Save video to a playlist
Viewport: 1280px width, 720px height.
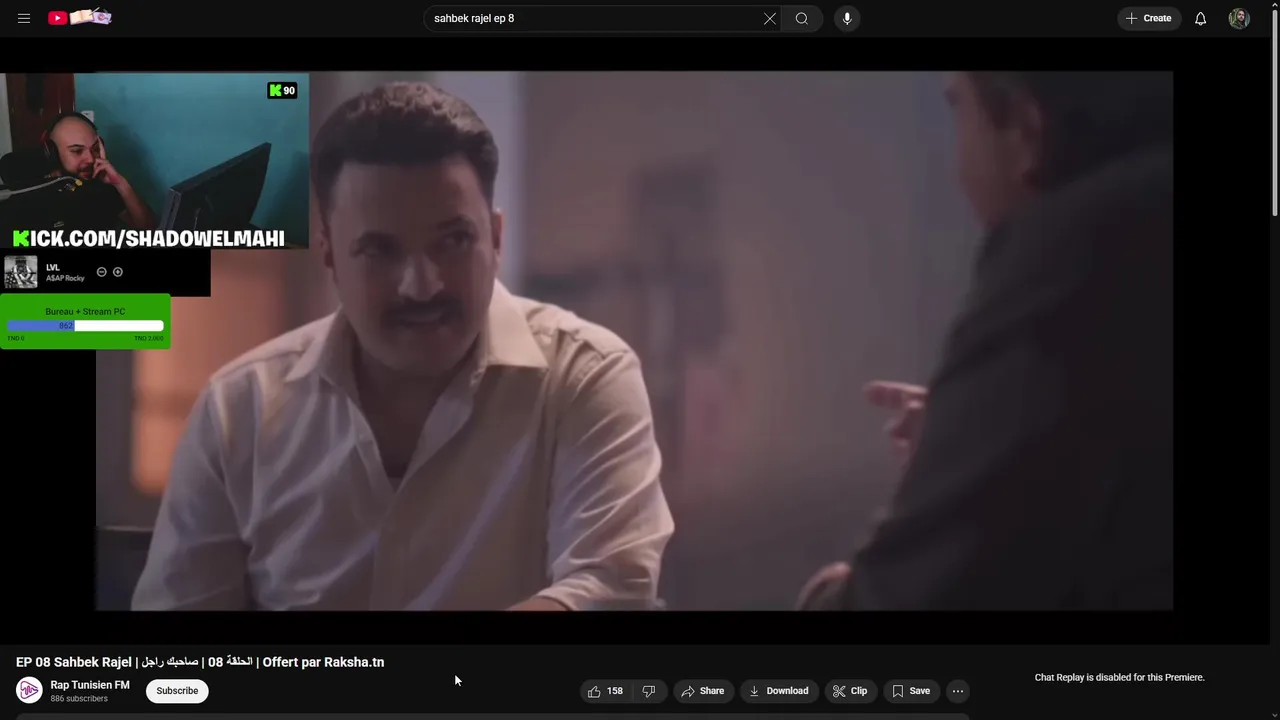[x=911, y=691]
